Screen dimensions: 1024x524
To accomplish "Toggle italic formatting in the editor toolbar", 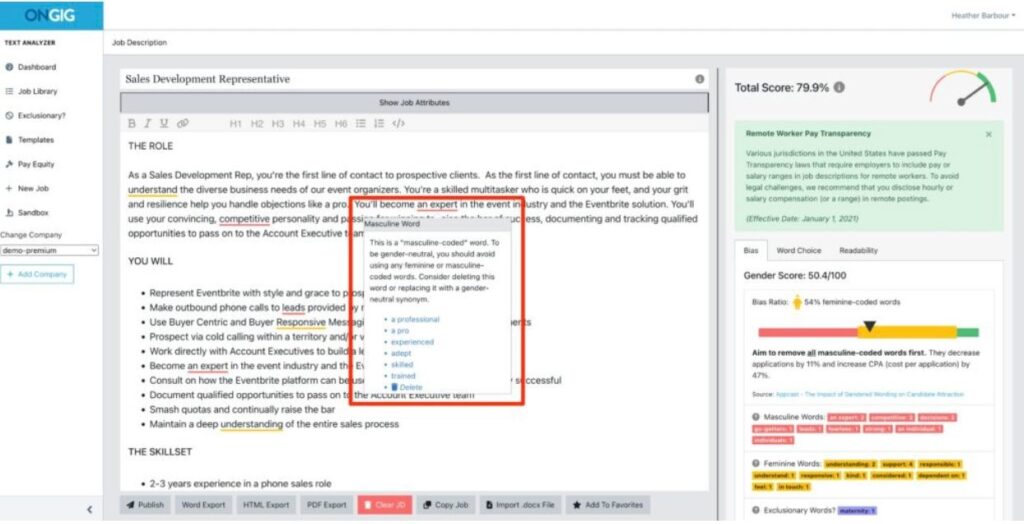I will click(148, 123).
